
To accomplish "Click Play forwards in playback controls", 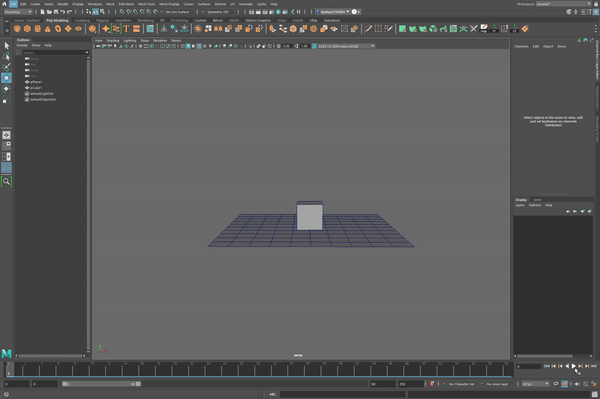I will (x=574, y=366).
